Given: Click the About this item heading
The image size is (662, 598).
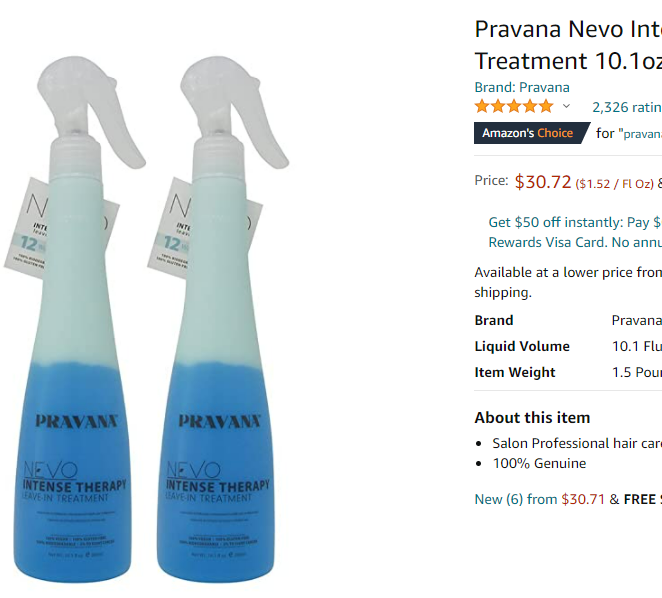Looking at the screenshot, I should 532,418.
